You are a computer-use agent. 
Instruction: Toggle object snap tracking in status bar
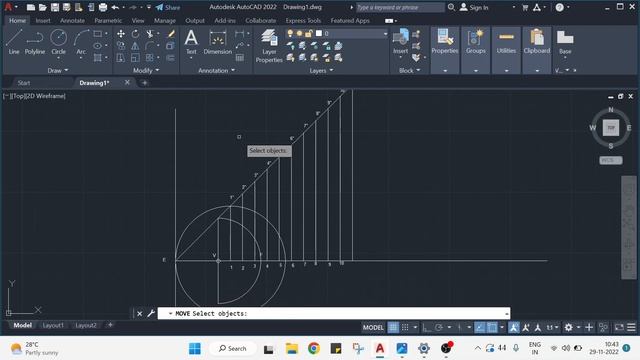coord(480,327)
